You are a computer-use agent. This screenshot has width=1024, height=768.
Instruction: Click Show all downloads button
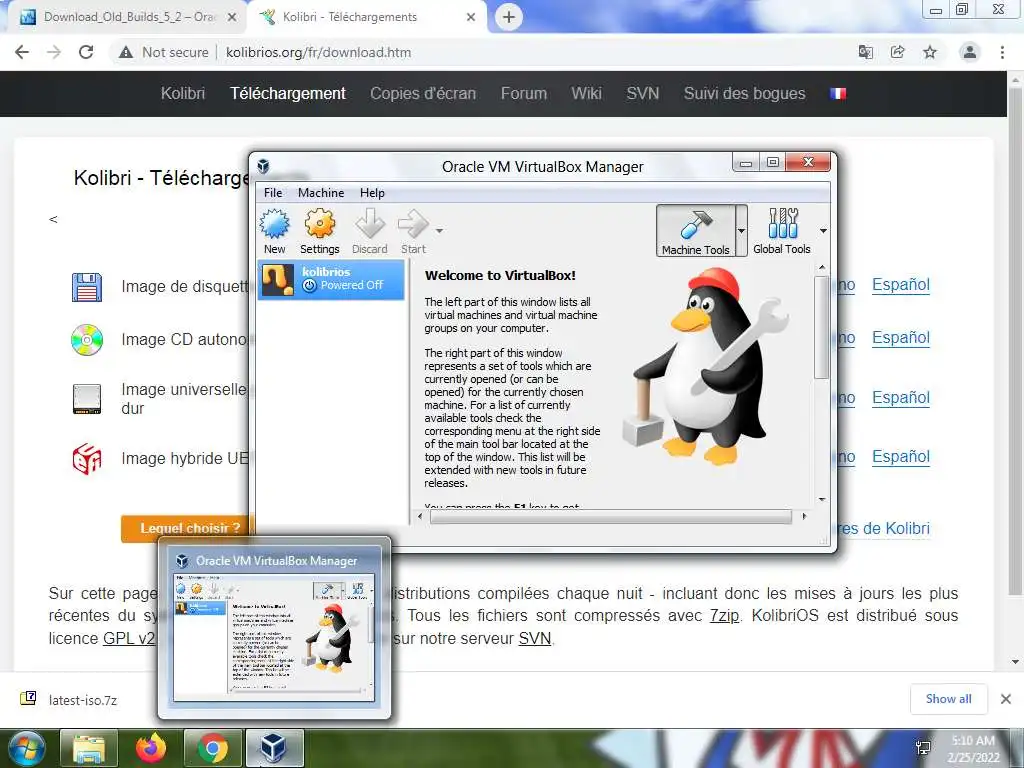point(948,699)
